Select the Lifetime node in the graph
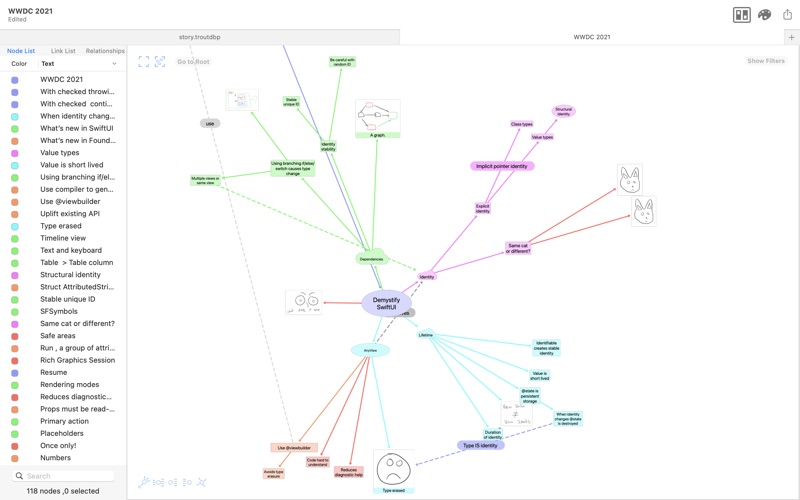This screenshot has width=800, height=500. (426, 335)
